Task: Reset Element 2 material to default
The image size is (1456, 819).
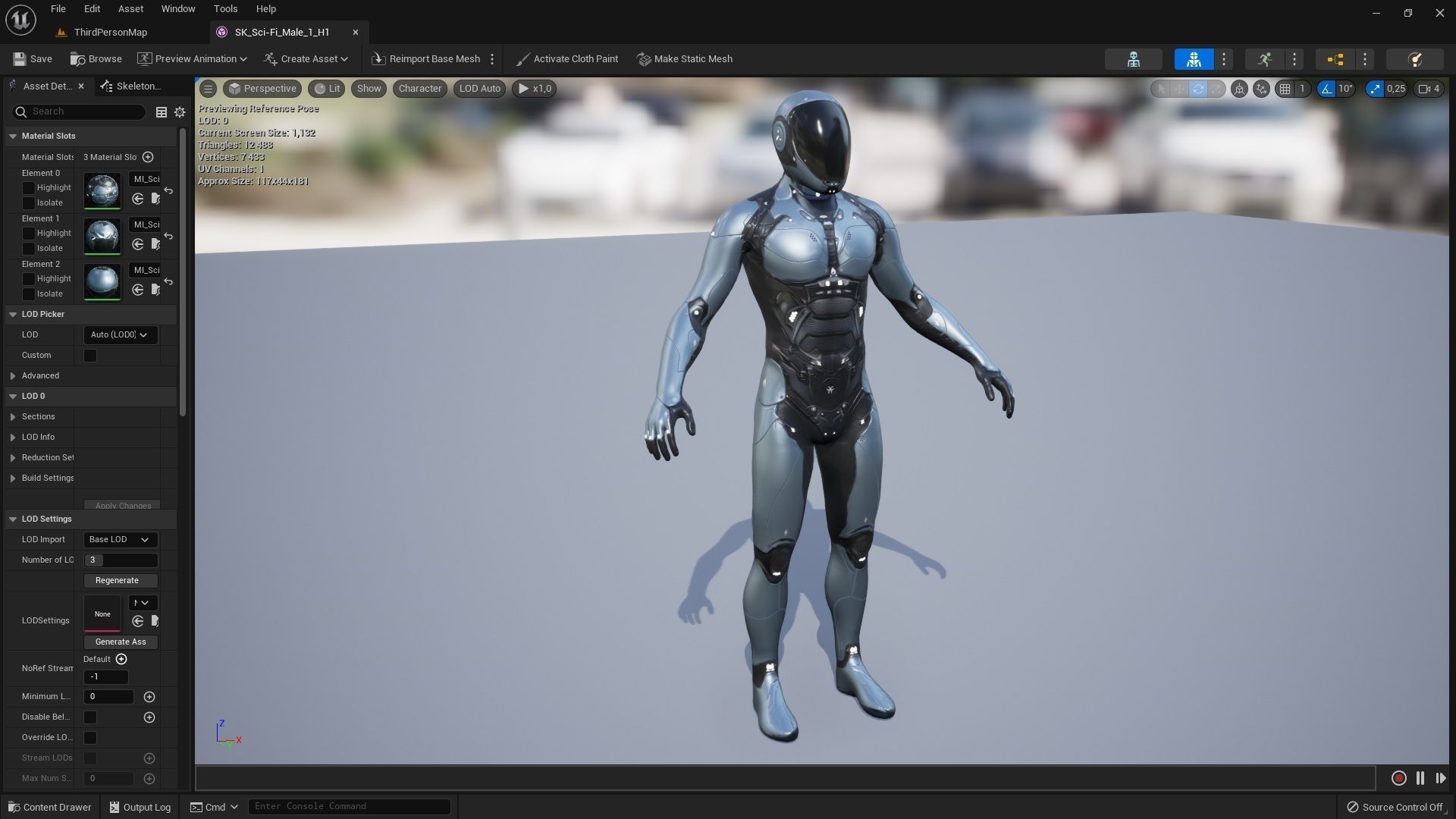Action: click(168, 281)
